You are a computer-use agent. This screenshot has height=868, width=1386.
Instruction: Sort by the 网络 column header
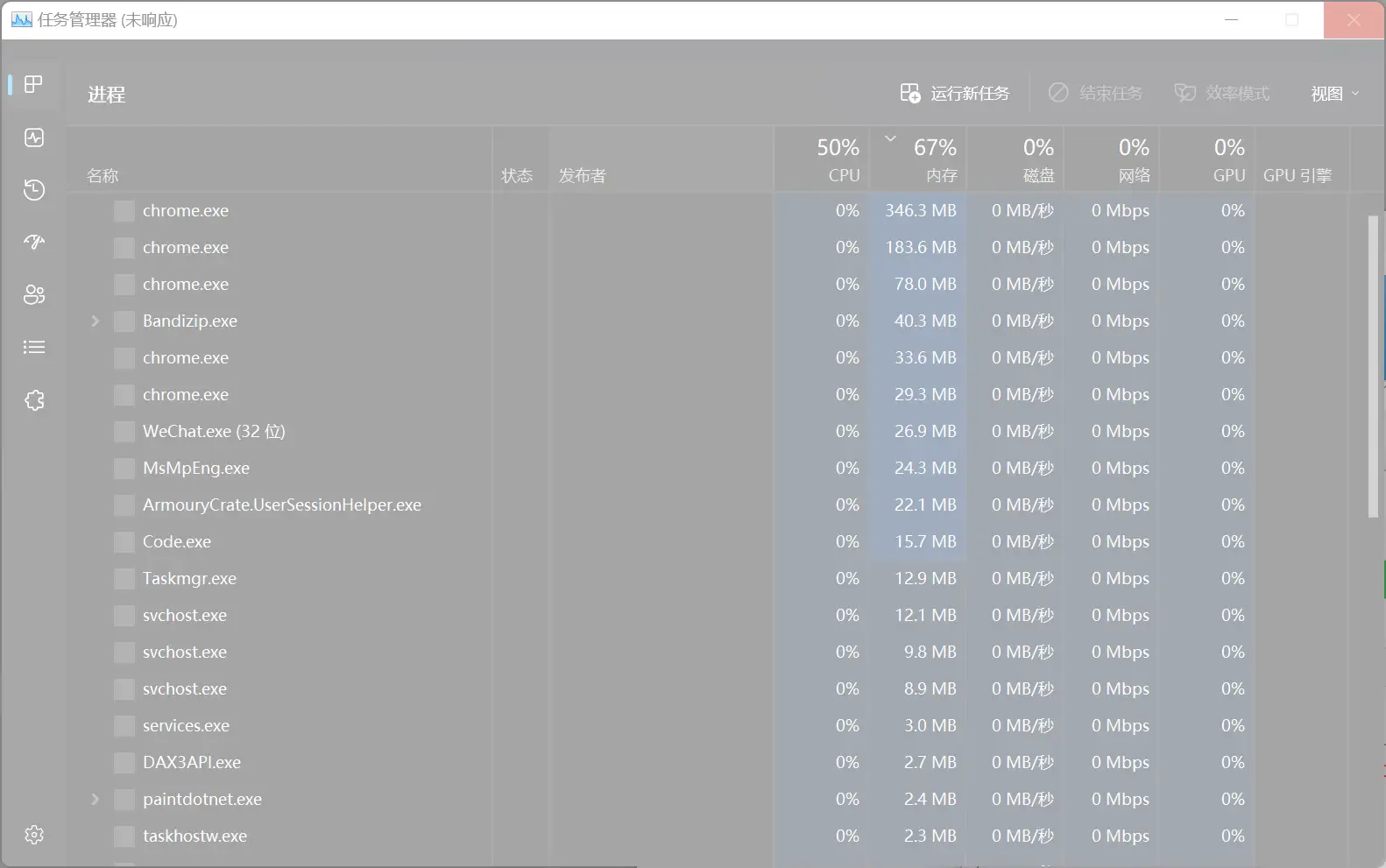point(1112,159)
